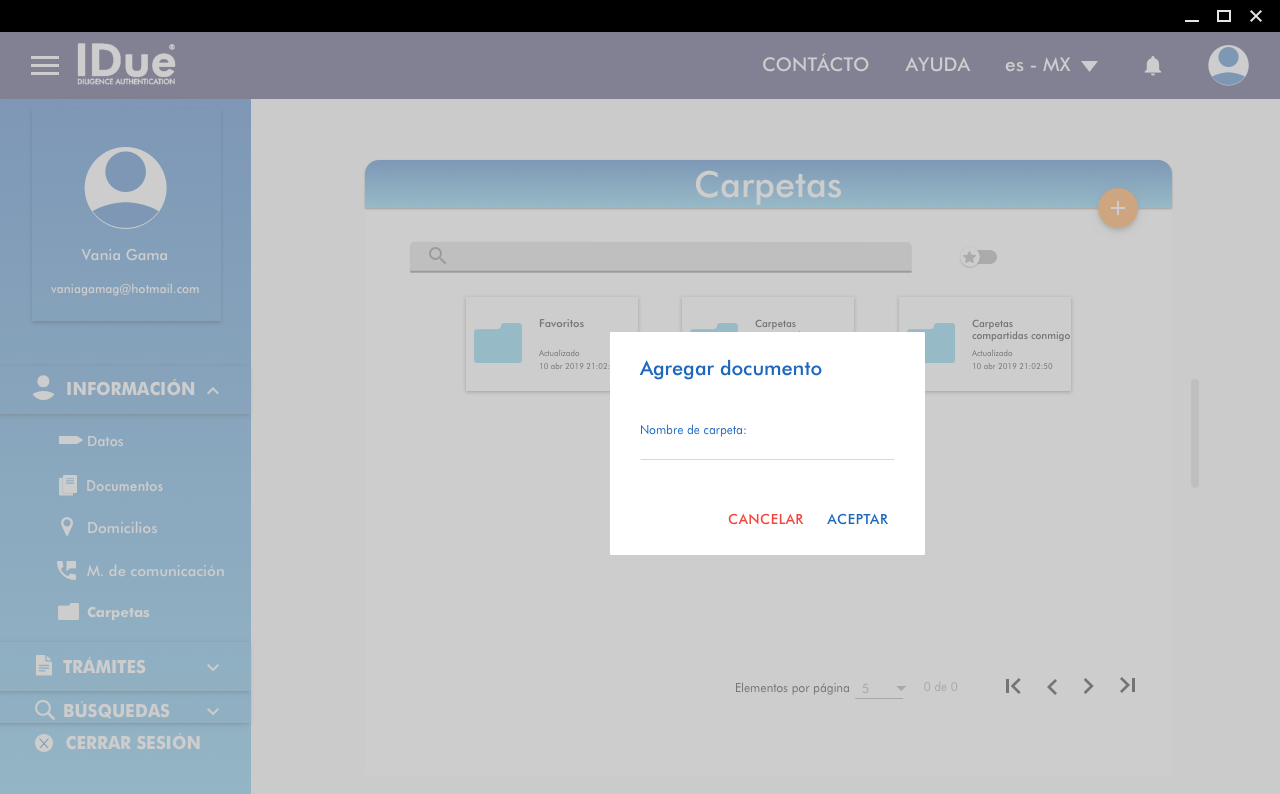Click the CANCELAR button

click(x=765, y=520)
